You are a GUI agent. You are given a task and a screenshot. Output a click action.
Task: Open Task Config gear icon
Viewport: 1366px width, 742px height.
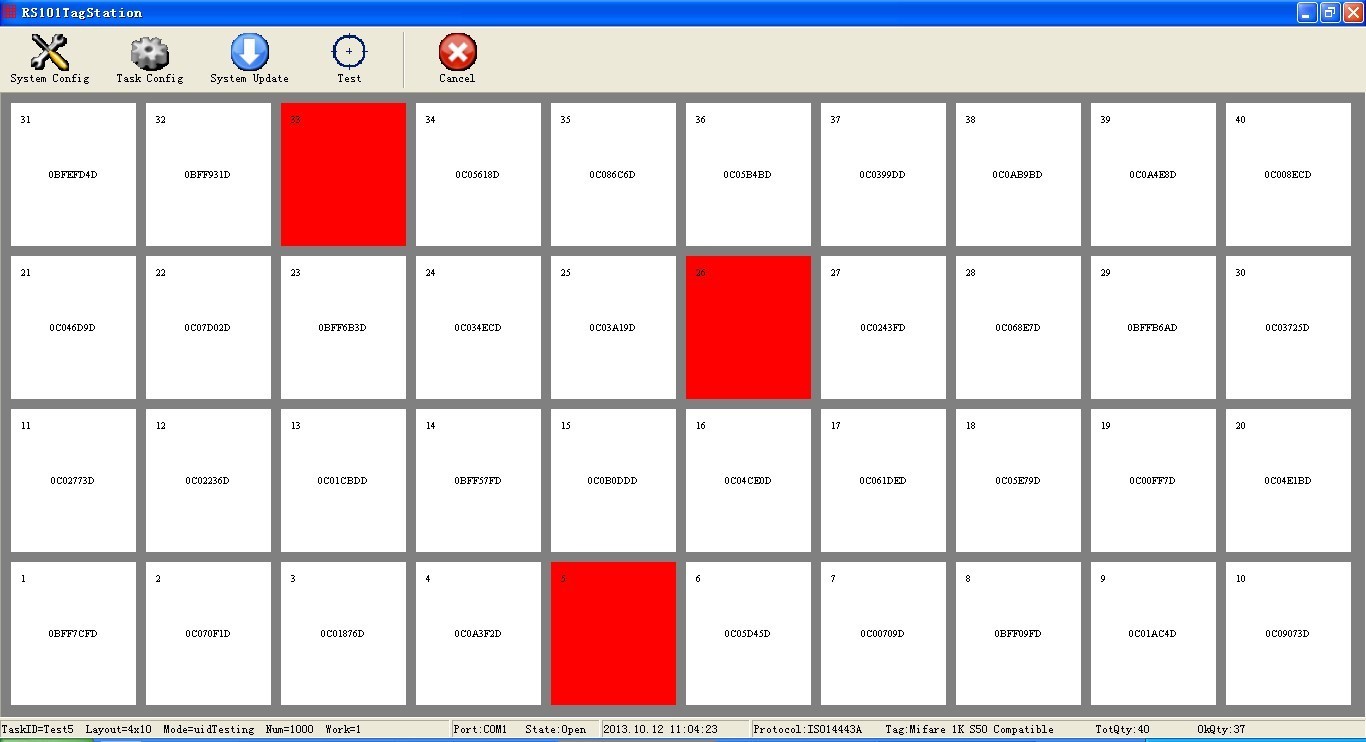pos(149,52)
